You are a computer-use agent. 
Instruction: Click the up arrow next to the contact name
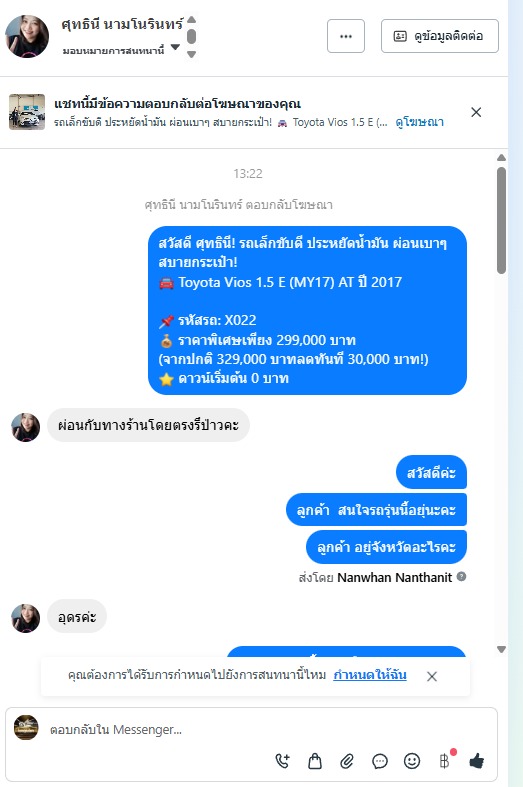(191, 20)
